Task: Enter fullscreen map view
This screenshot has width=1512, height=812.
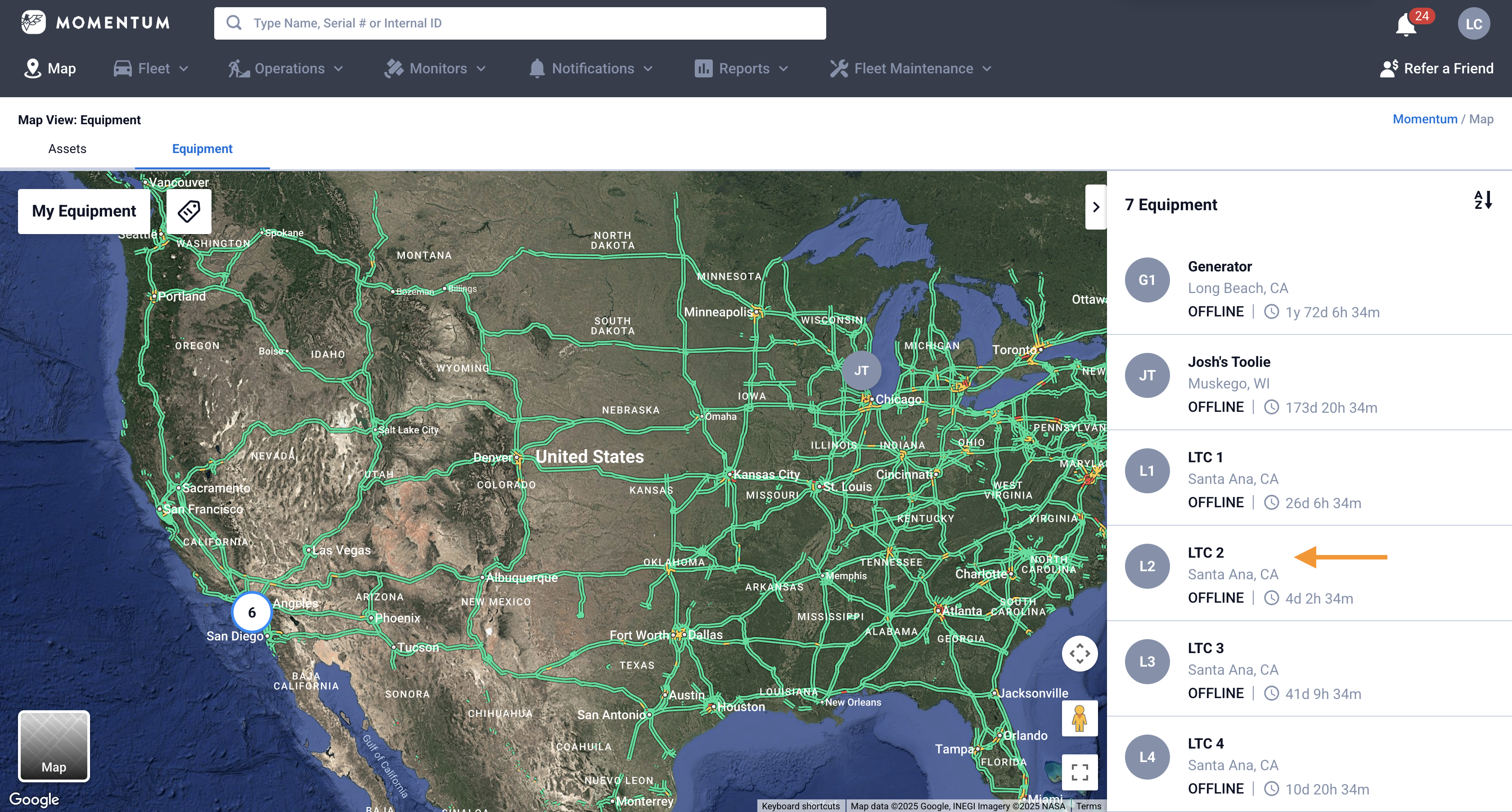Action: point(1080,772)
